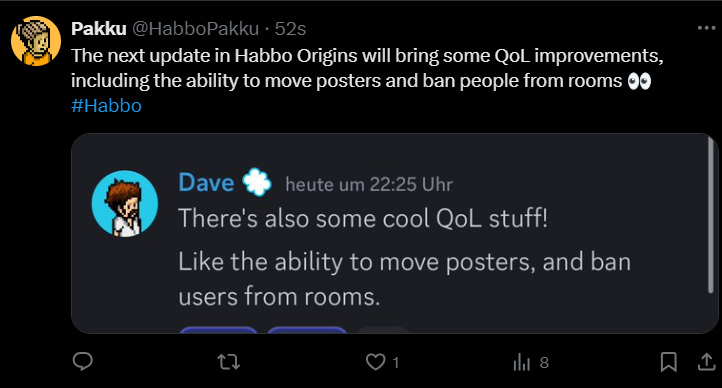Click the first purple reaction button
The height and width of the screenshot is (388, 722).
218,330
